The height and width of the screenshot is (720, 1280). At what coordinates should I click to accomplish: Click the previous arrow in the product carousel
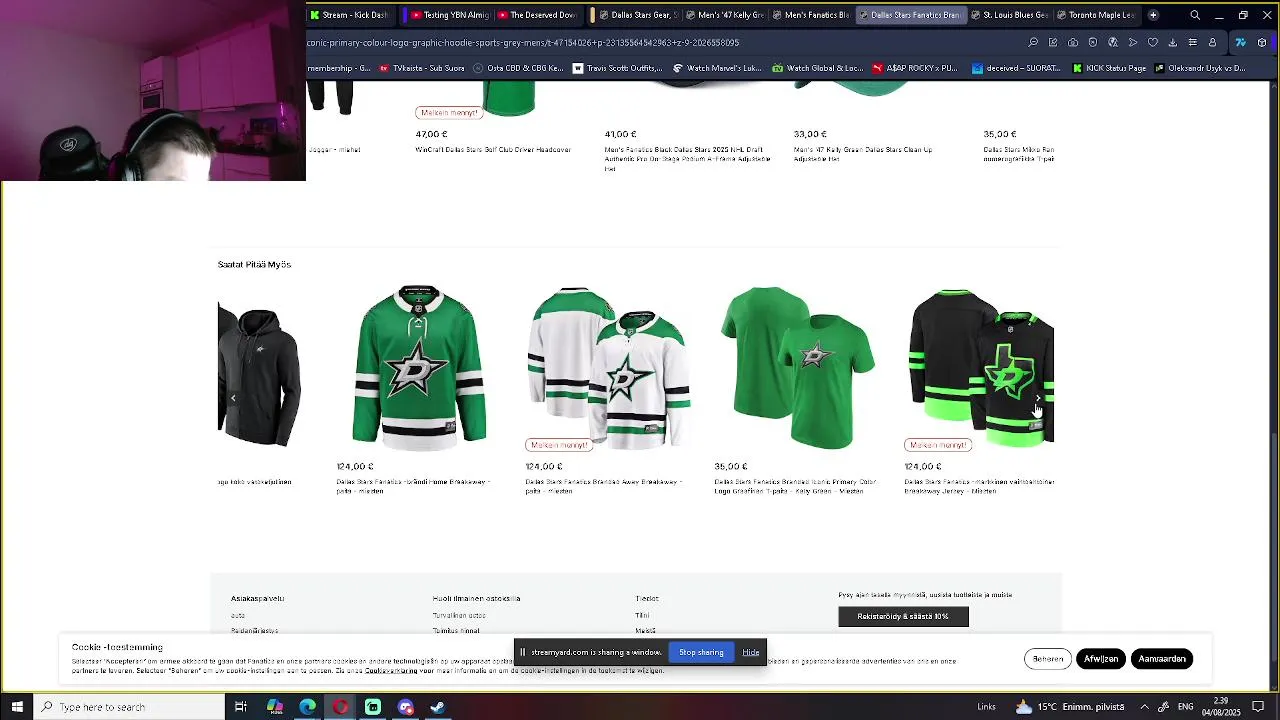(233, 398)
